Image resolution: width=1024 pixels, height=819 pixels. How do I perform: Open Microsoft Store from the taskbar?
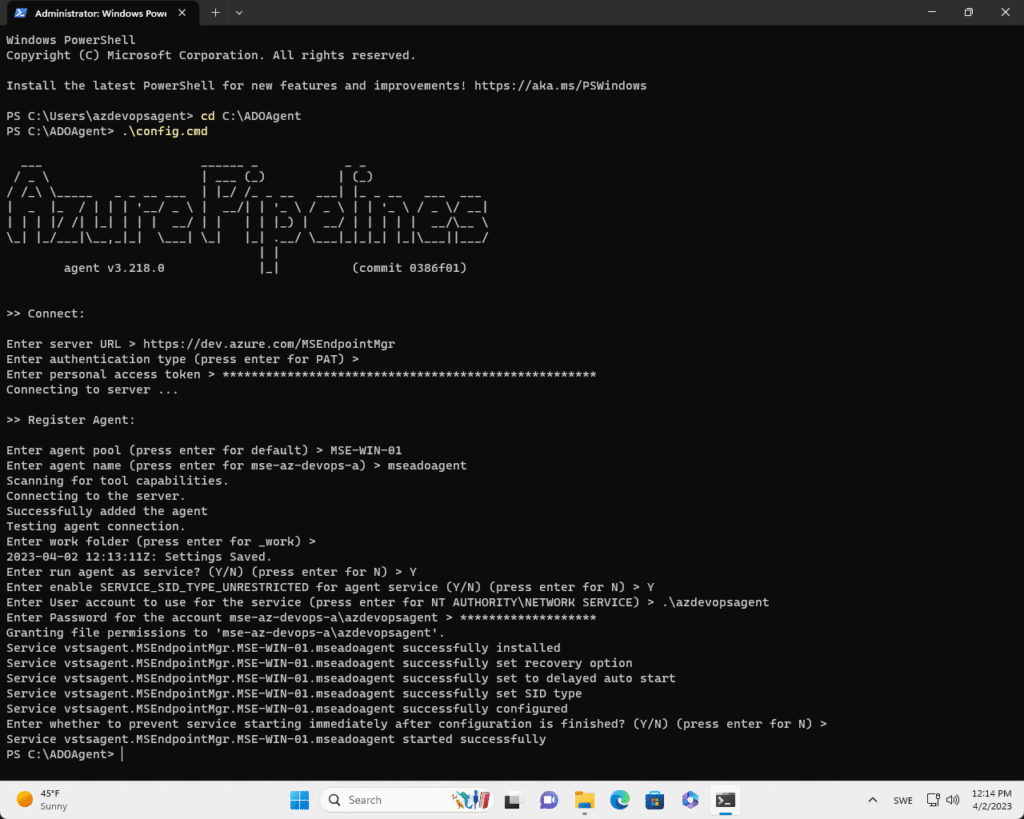655,800
